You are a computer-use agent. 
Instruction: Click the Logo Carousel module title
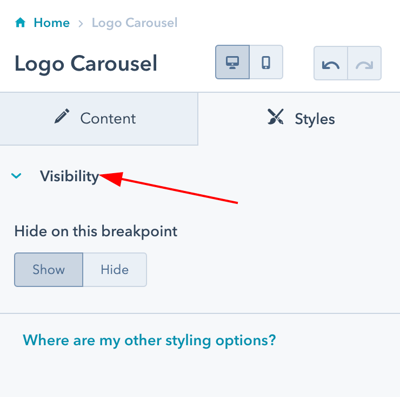tap(86, 63)
